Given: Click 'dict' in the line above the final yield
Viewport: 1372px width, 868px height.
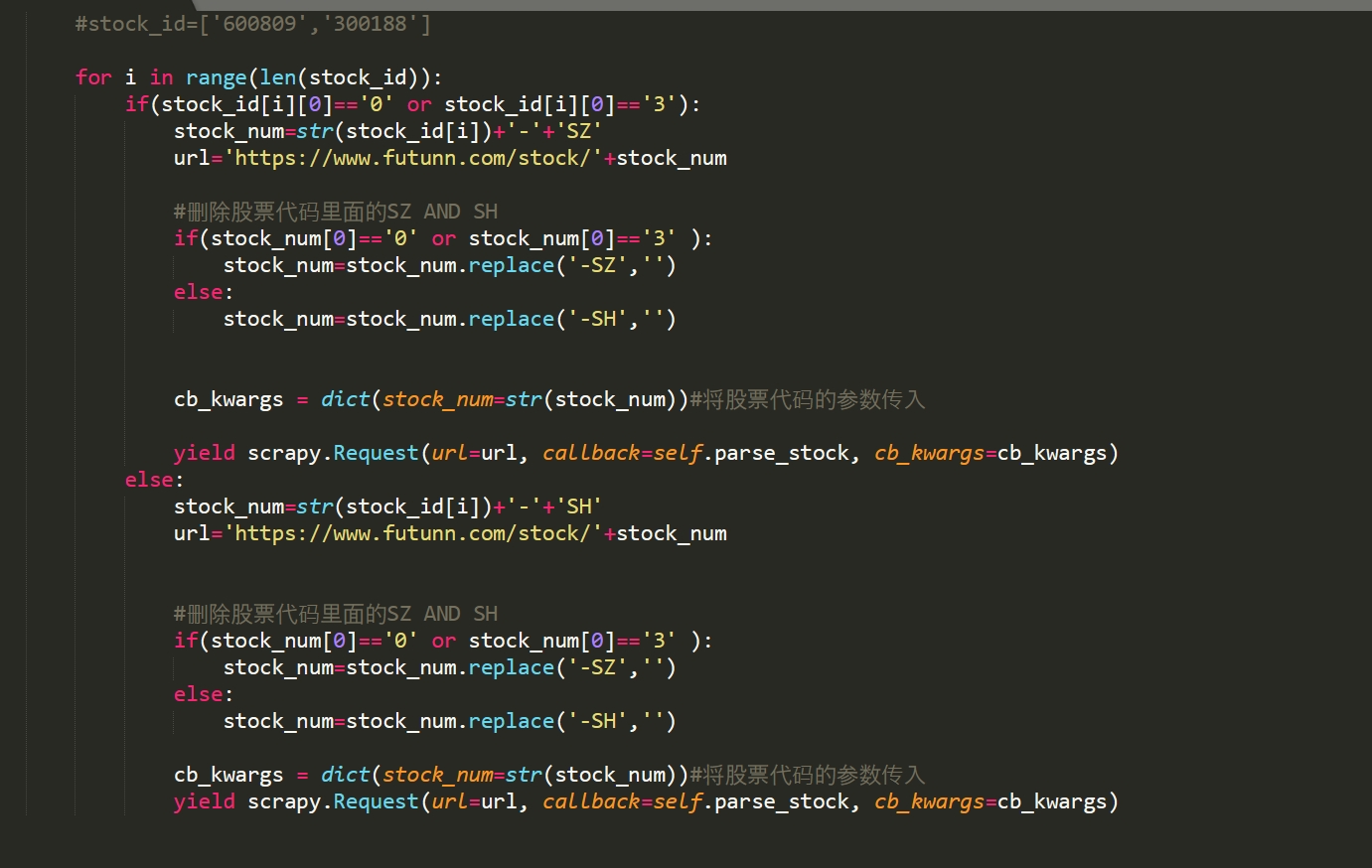Looking at the screenshot, I should (345, 775).
